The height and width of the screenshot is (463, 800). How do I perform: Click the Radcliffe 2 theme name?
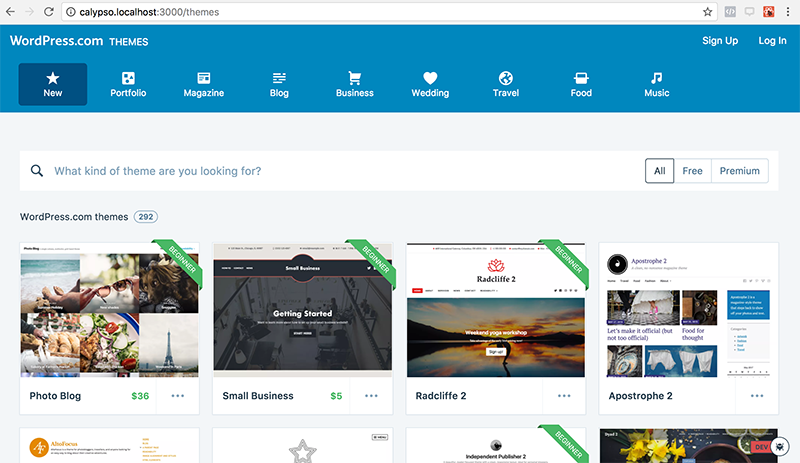441,396
